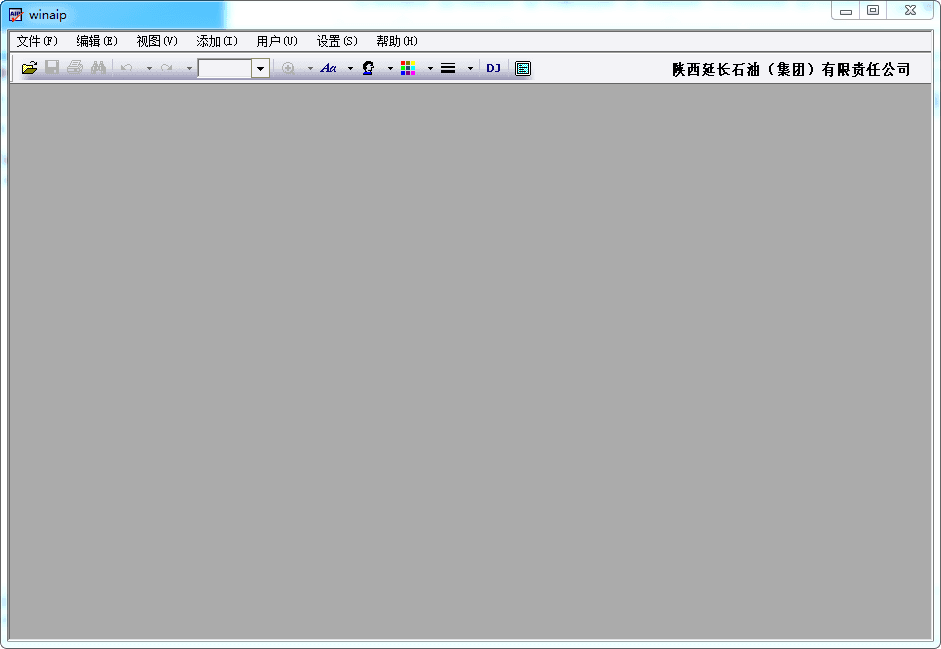
Task: Open the 设置(S) menu
Action: [x=337, y=41]
